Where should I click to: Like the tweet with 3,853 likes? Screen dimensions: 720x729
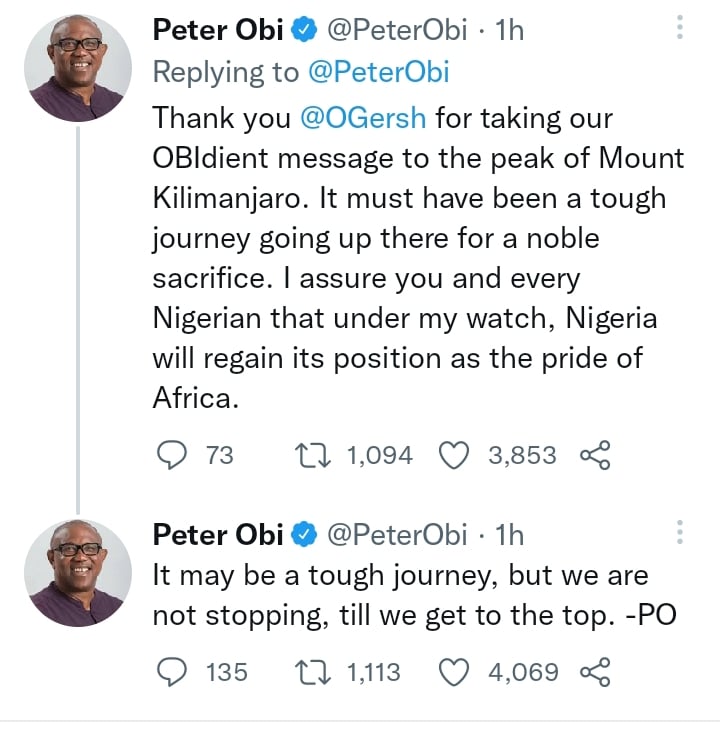click(x=455, y=455)
